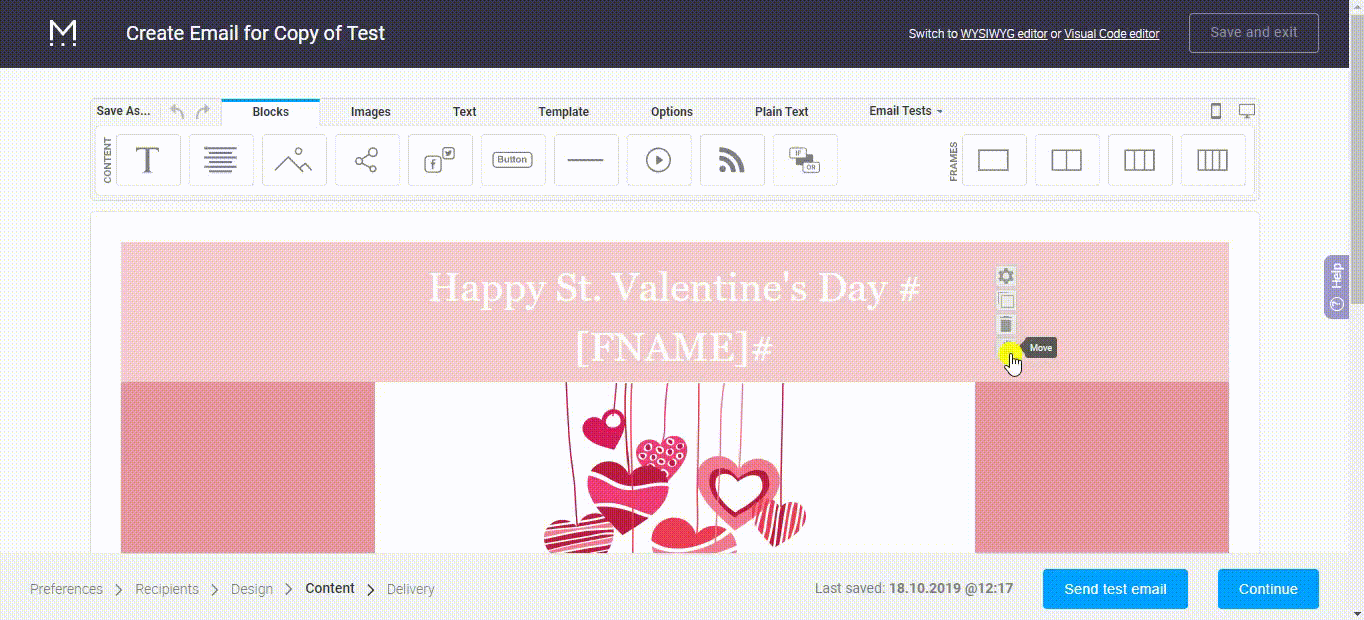Open the Images tab
This screenshot has width=1364, height=620.
click(370, 112)
